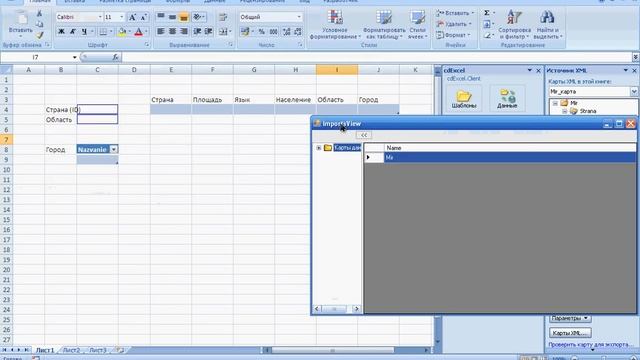Toggle underline (Ч) formatting
This screenshot has width=640, height=360.
click(84, 31)
